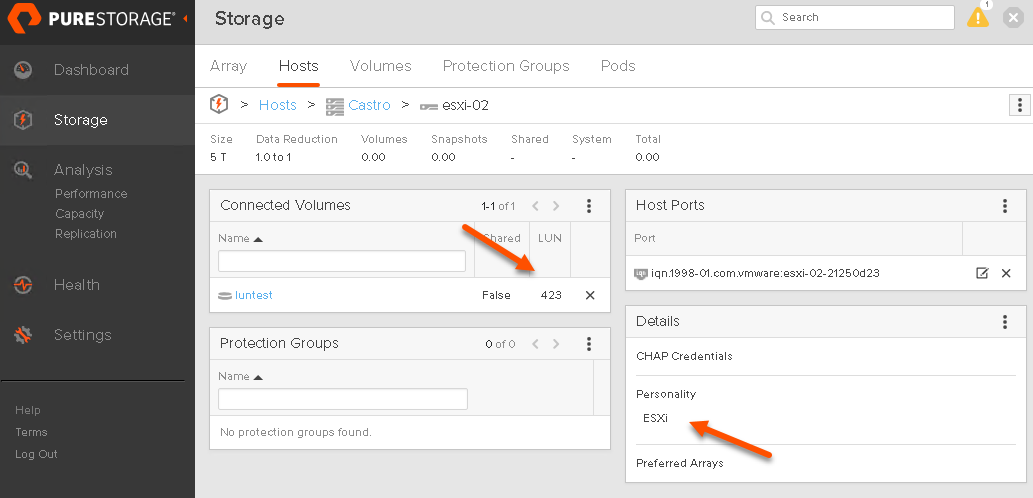Screen dimensions: 1033x498
Task: Focus the top Search field
Action: (854, 18)
